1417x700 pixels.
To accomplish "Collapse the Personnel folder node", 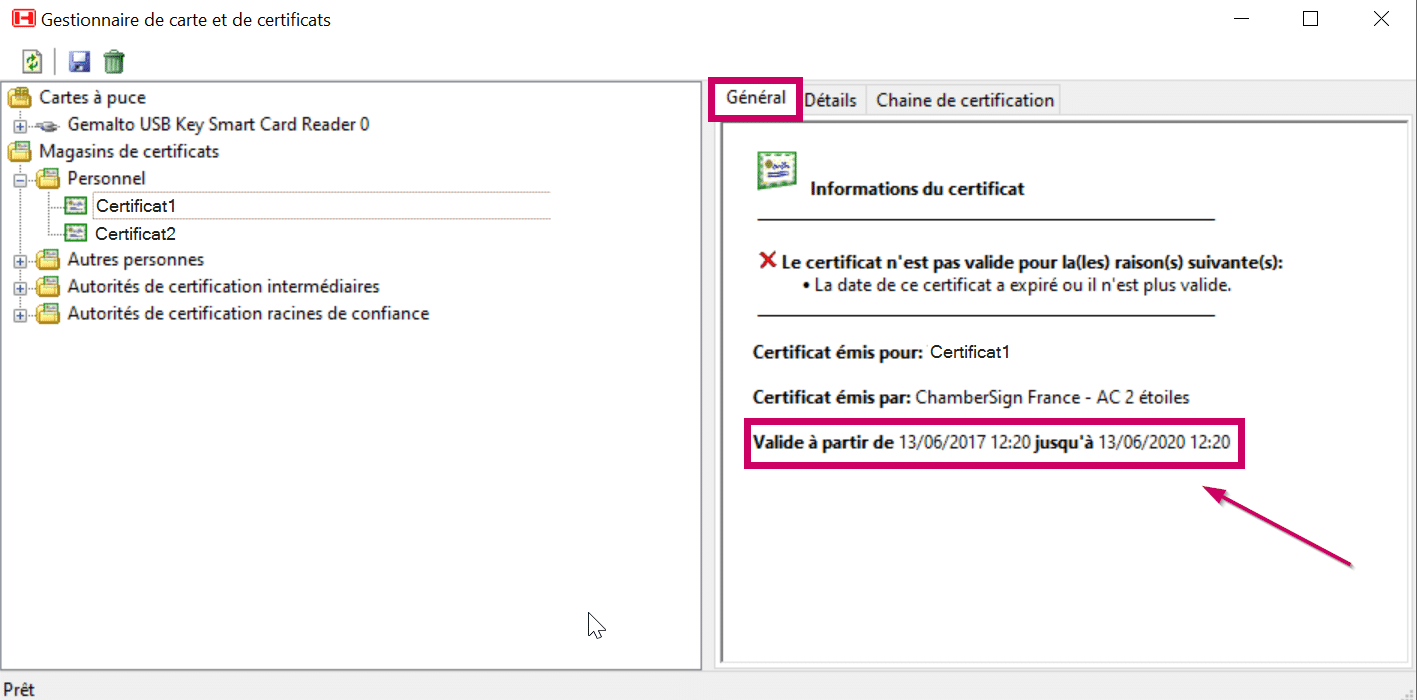I will pos(20,180).
